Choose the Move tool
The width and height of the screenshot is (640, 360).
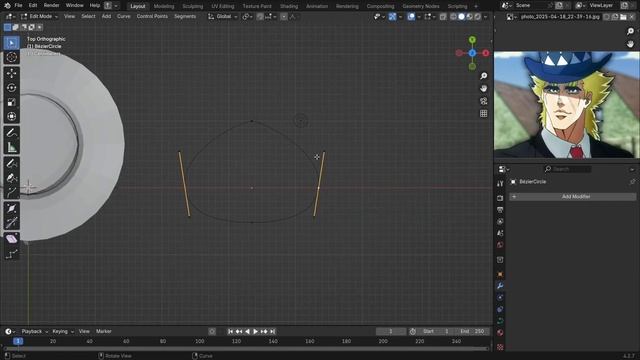click(11, 73)
